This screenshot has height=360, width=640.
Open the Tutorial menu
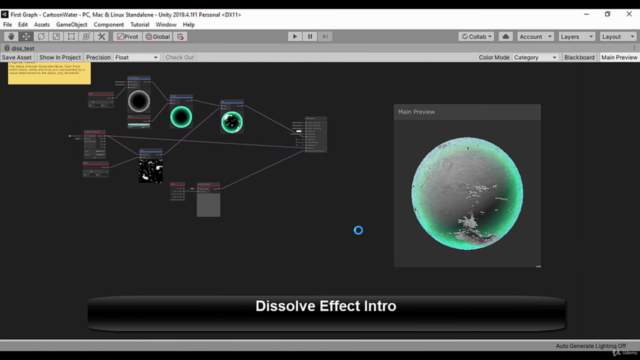[140, 25]
